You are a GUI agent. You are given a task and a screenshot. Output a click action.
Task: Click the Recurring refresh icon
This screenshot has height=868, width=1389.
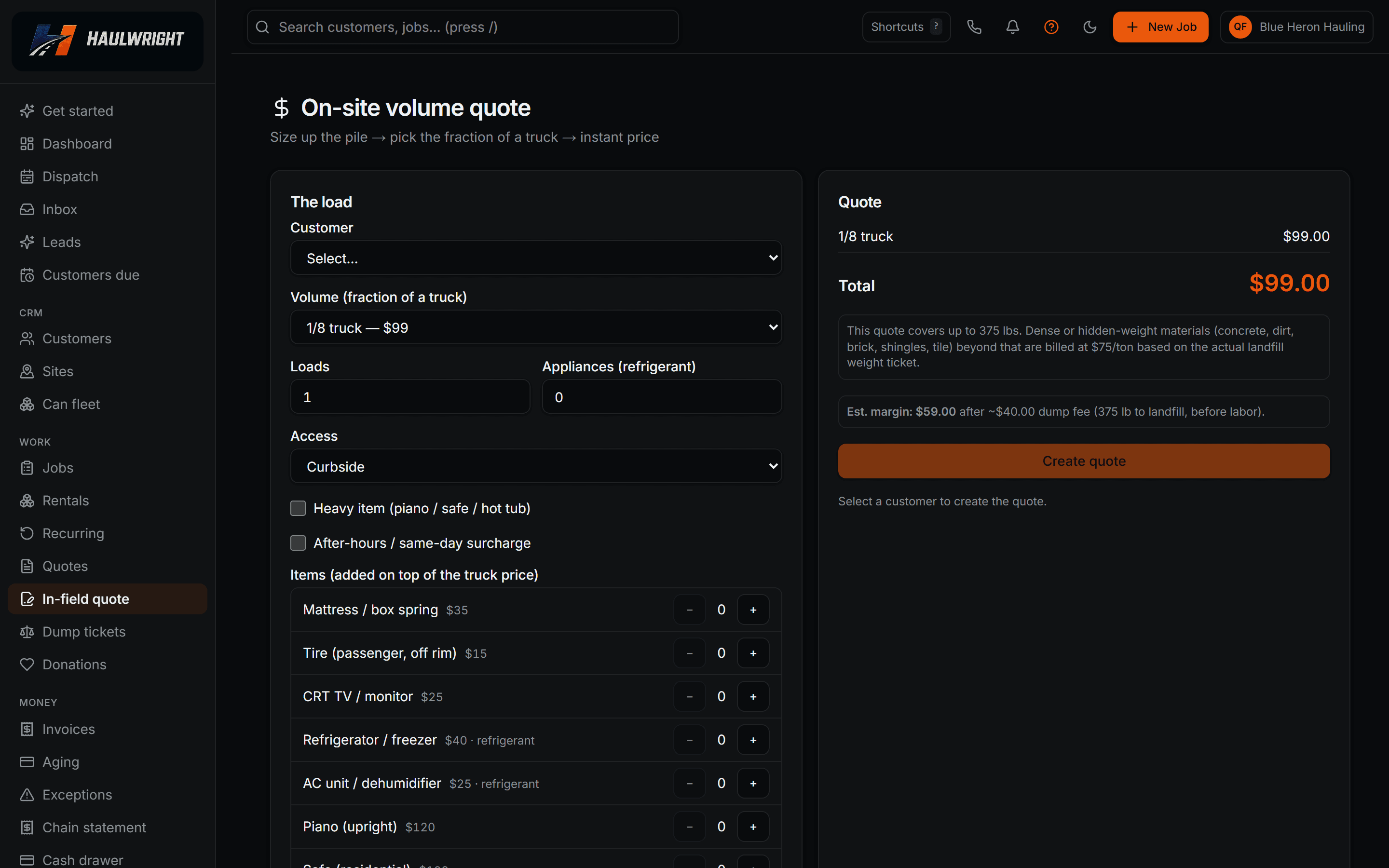[27, 533]
